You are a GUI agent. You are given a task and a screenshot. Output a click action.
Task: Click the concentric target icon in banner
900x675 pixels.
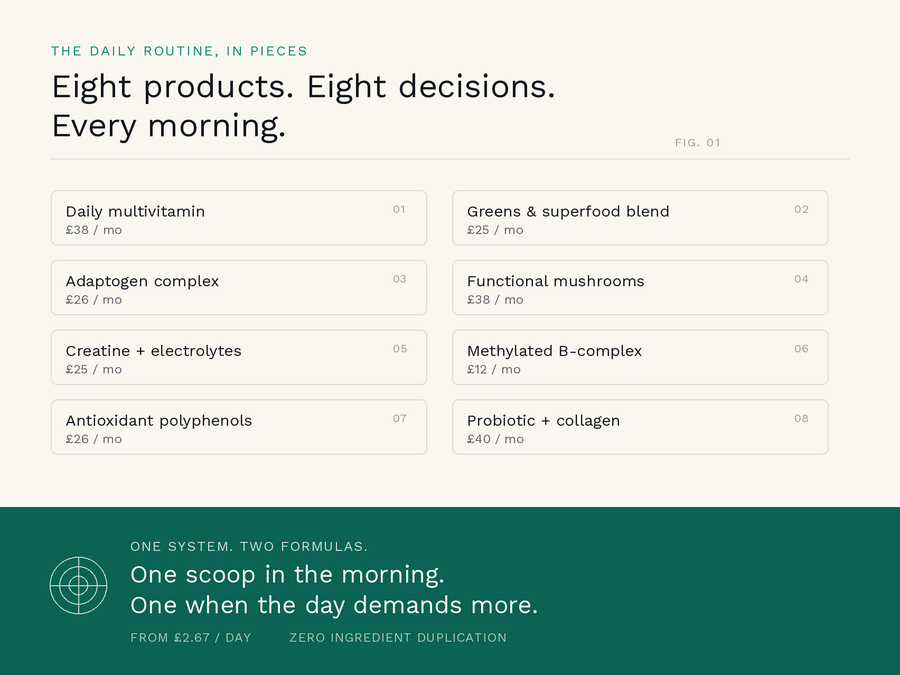(79, 585)
